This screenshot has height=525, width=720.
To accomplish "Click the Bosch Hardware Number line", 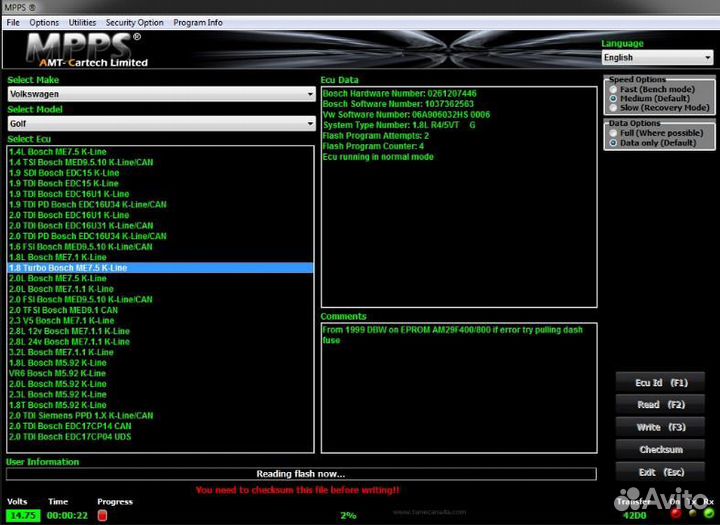I will coord(399,94).
